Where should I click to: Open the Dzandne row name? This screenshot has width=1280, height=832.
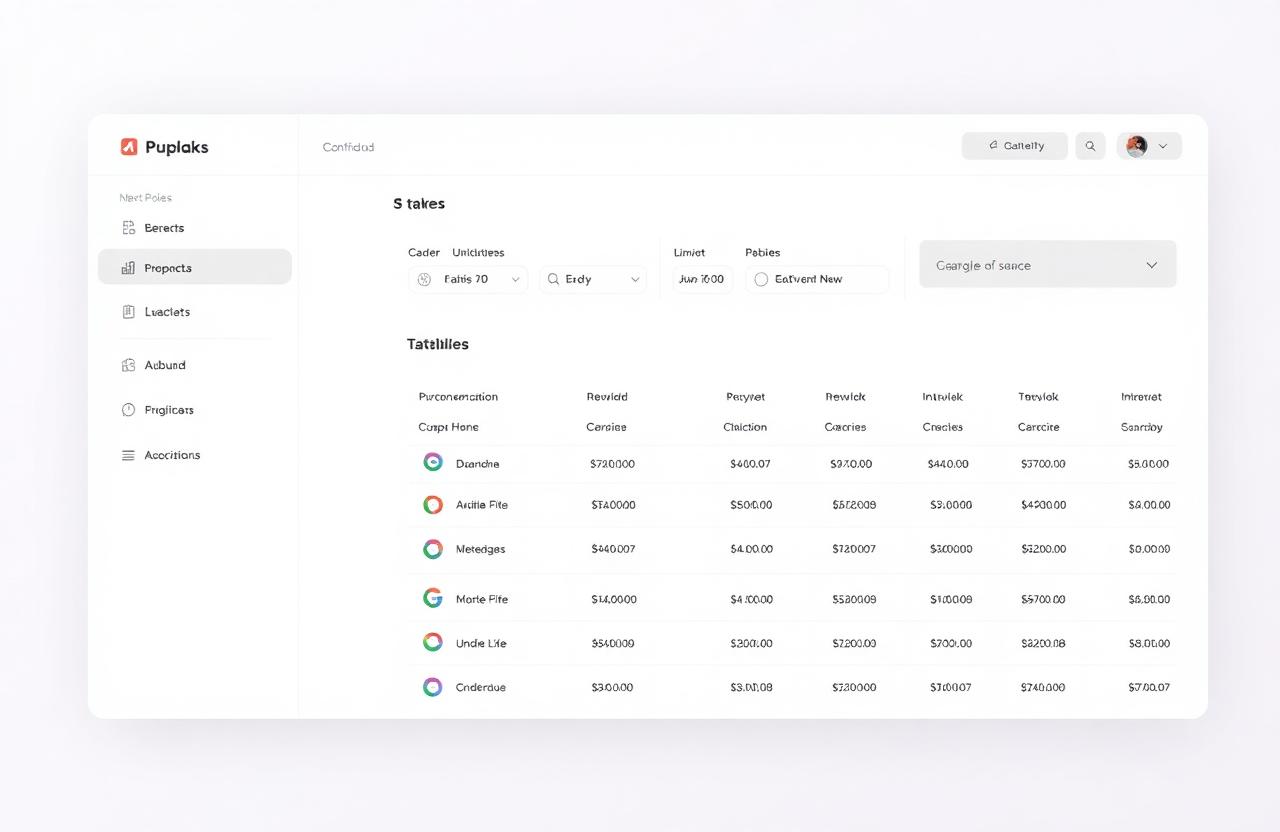(x=477, y=464)
